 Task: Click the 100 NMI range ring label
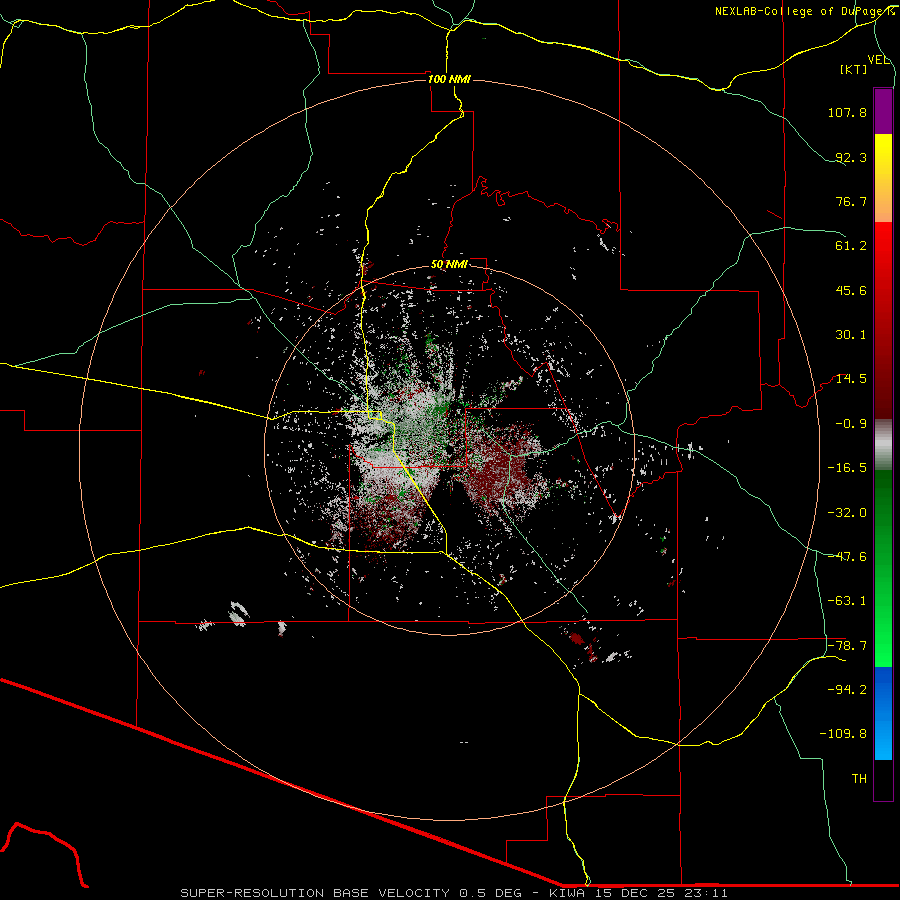point(449,79)
